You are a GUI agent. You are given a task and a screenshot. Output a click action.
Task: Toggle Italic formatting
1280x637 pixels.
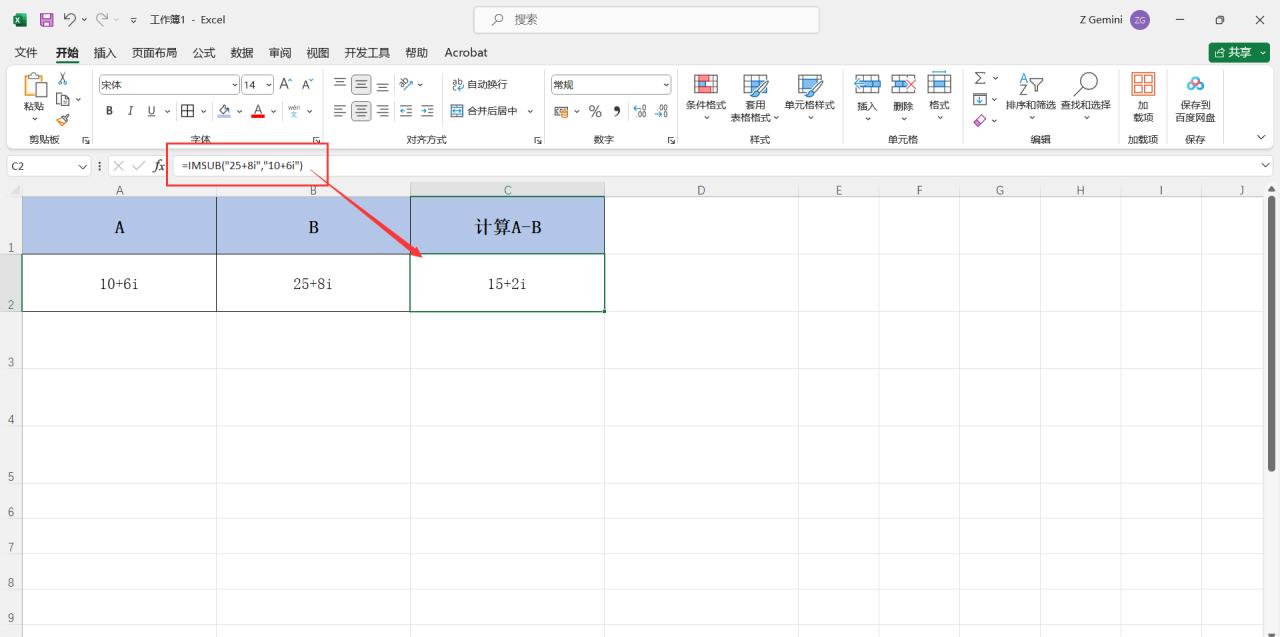[130, 111]
